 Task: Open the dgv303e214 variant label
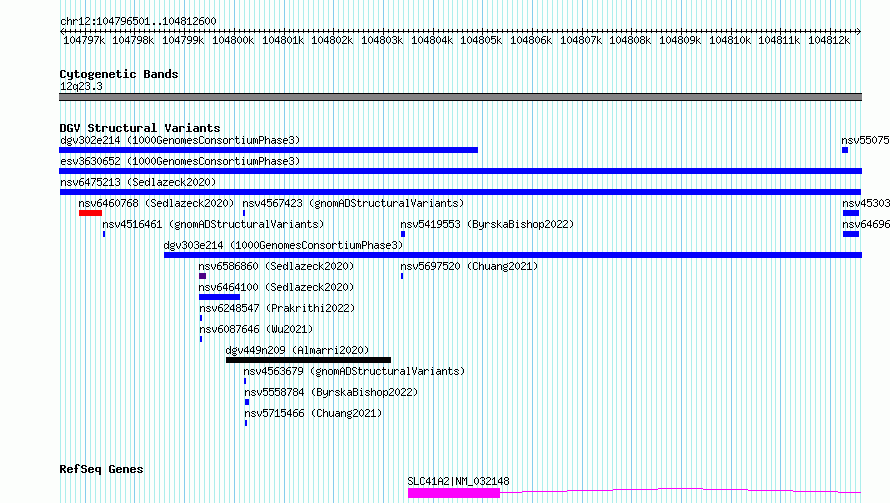[283, 245]
